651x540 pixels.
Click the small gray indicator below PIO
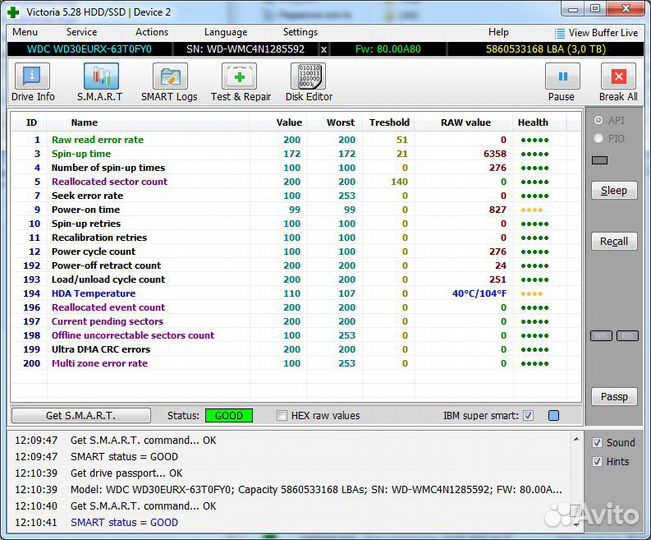point(600,160)
